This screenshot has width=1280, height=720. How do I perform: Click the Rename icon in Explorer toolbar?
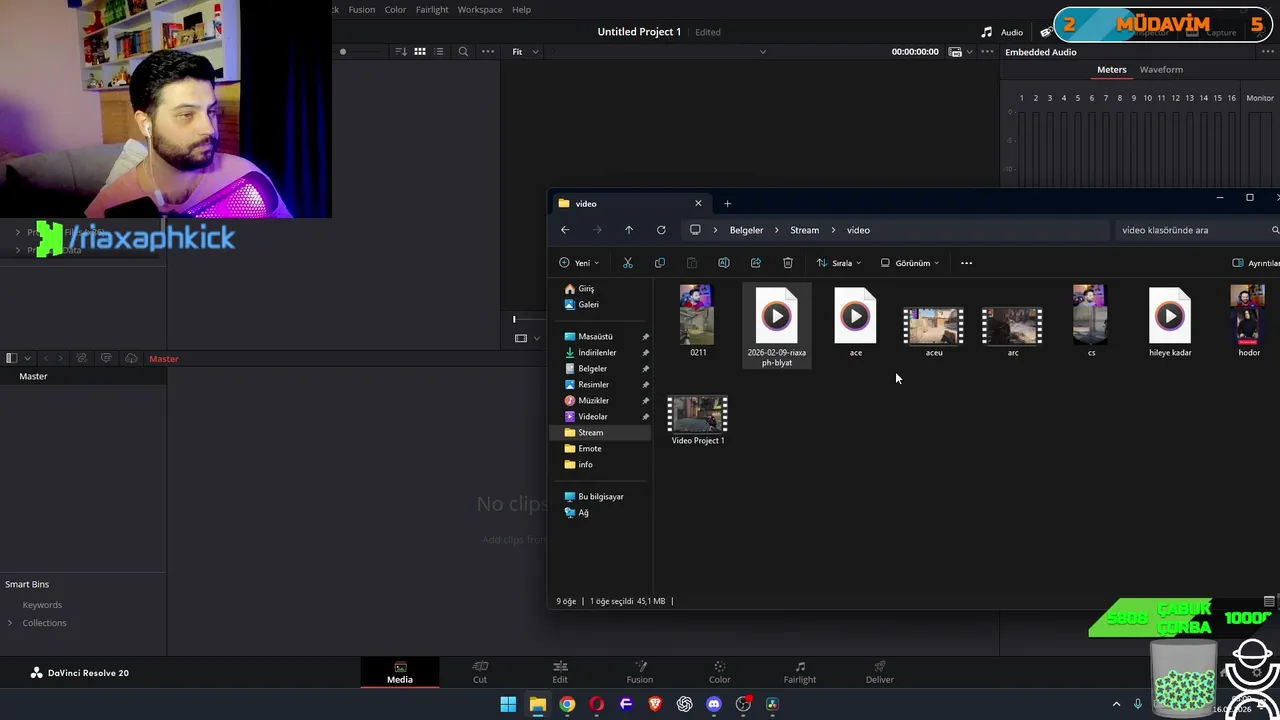[x=724, y=263]
